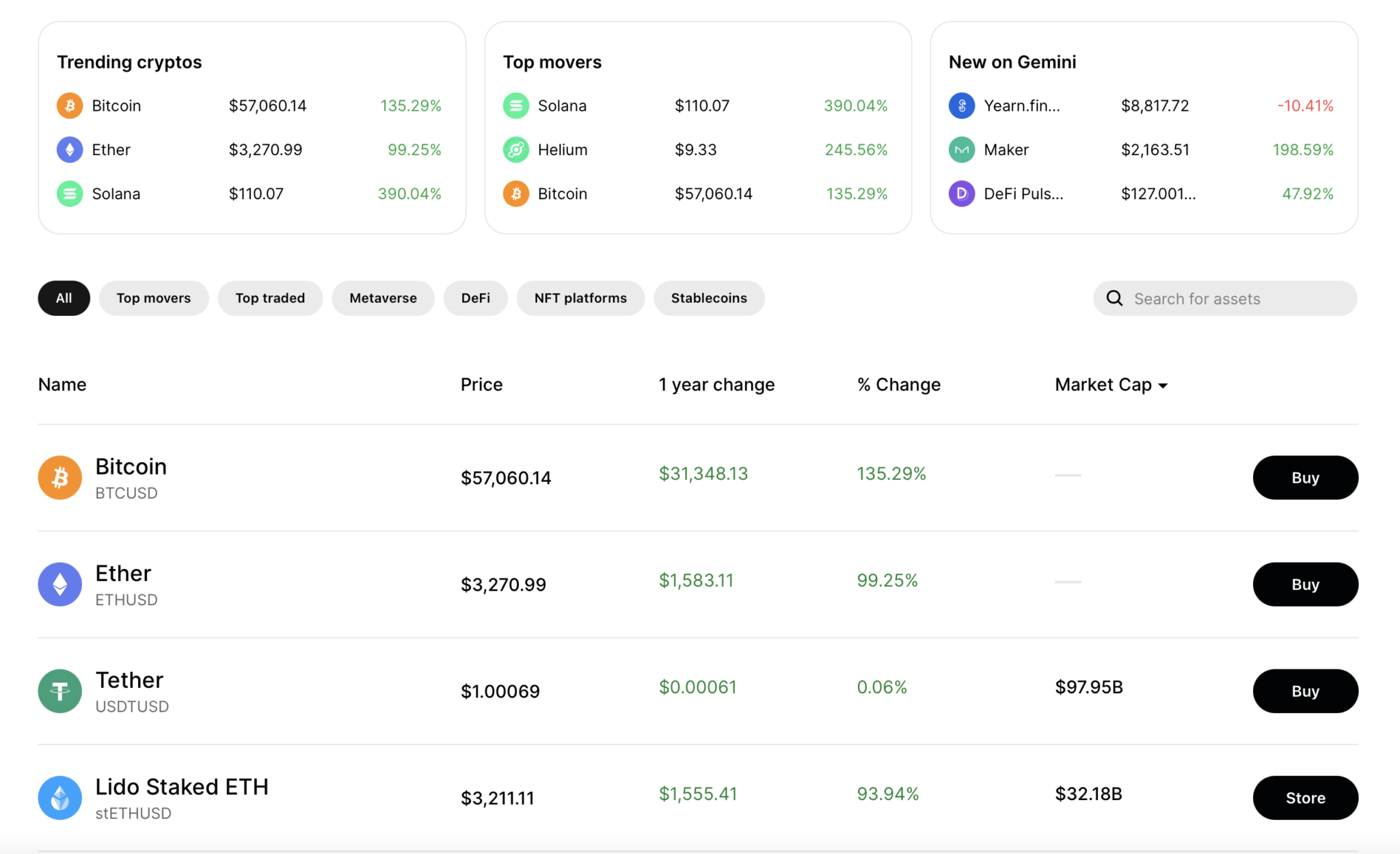Screen dimensions: 1400x854
Task: Click Store button for Lido Staked ETH
Action: pyautogui.click(x=1306, y=798)
